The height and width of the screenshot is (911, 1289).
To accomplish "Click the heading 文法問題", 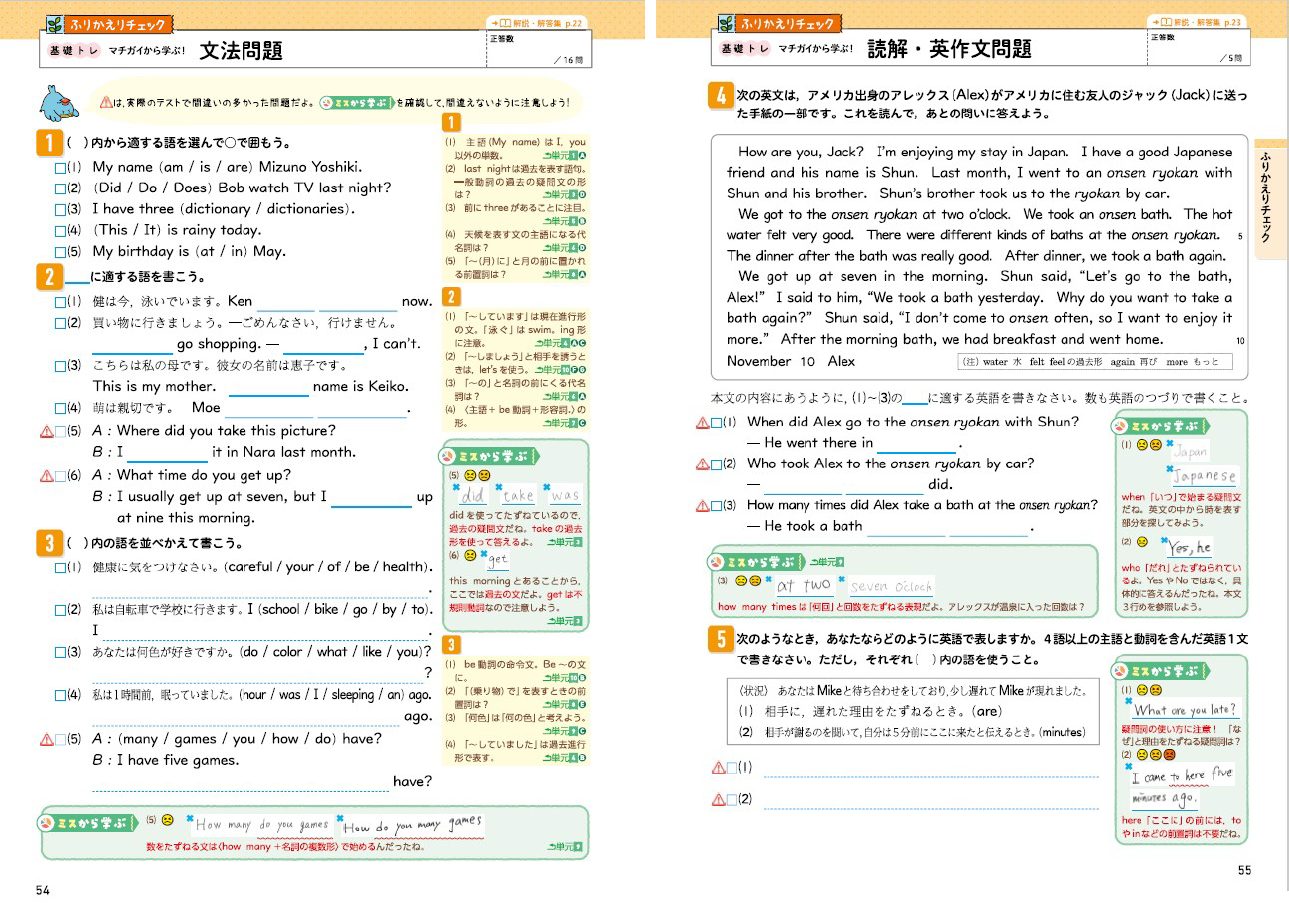I will pyautogui.click(x=241, y=49).
